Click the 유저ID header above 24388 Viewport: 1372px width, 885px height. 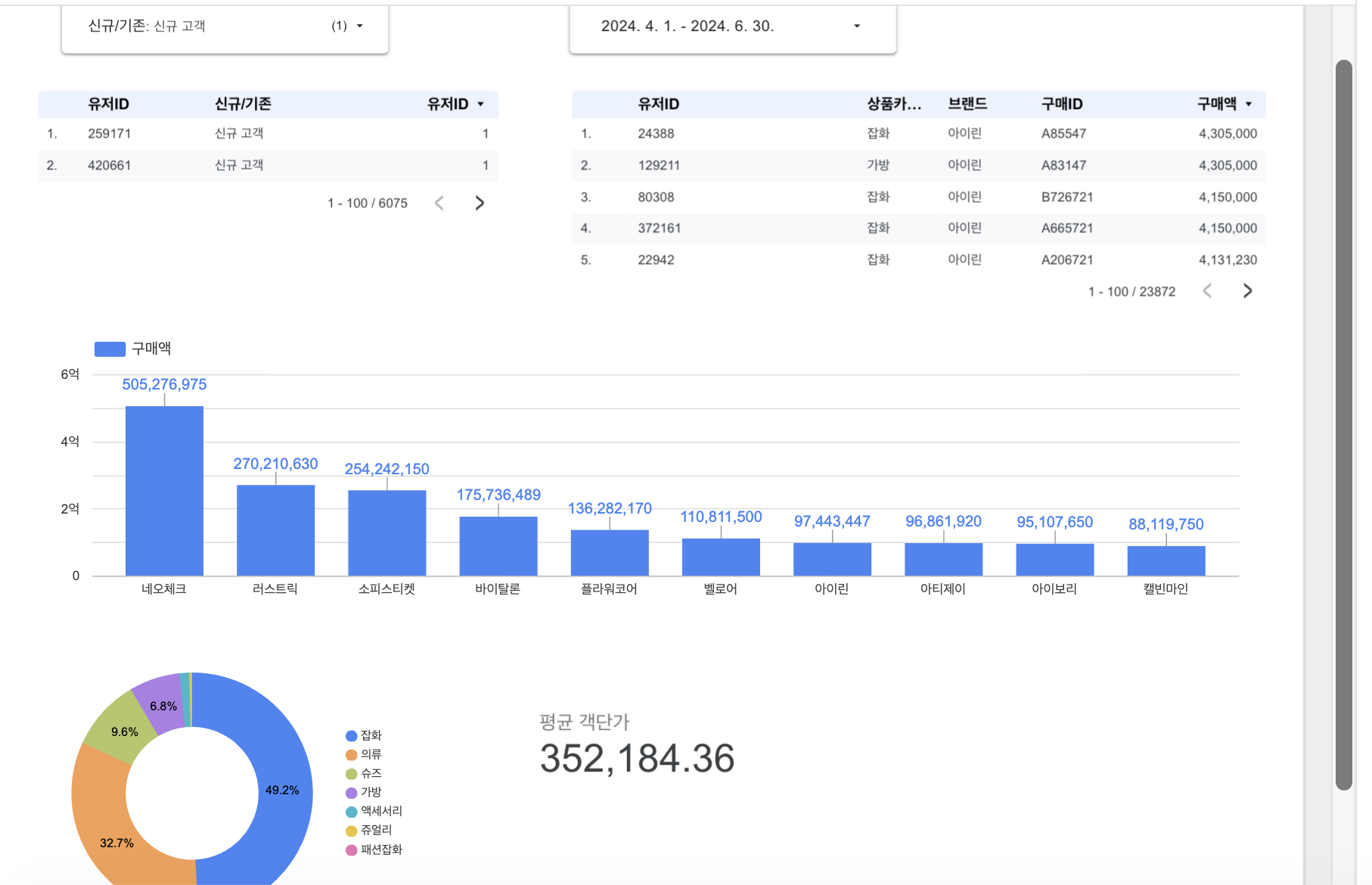pos(658,104)
